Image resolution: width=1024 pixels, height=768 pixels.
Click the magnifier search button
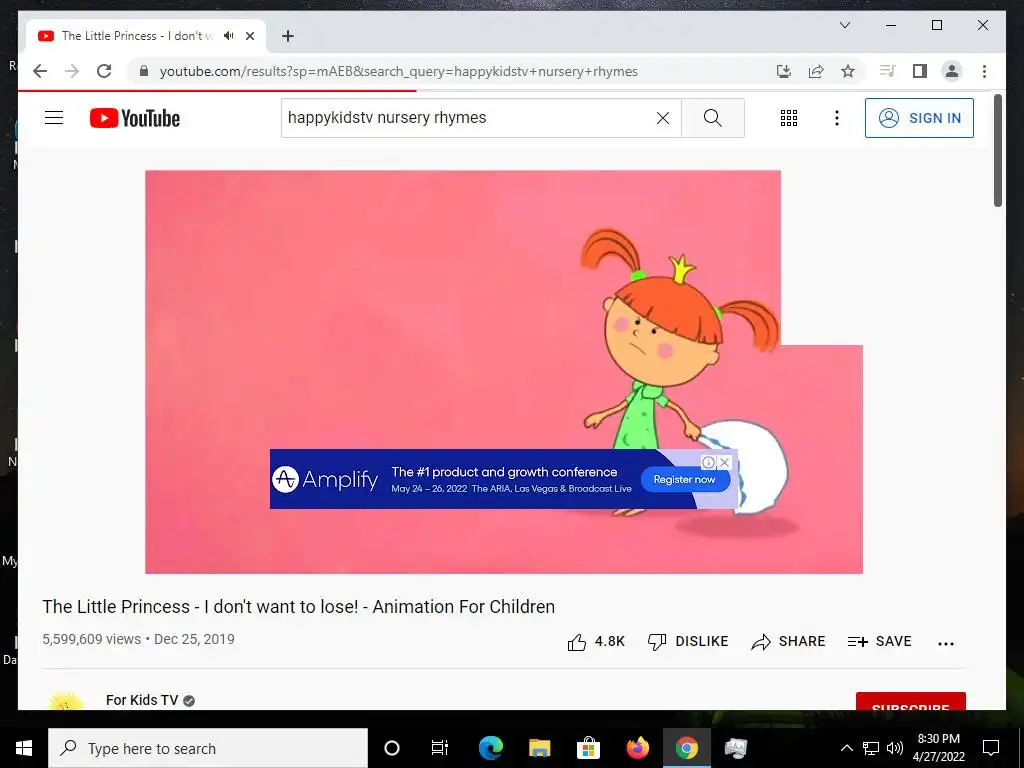(x=712, y=118)
